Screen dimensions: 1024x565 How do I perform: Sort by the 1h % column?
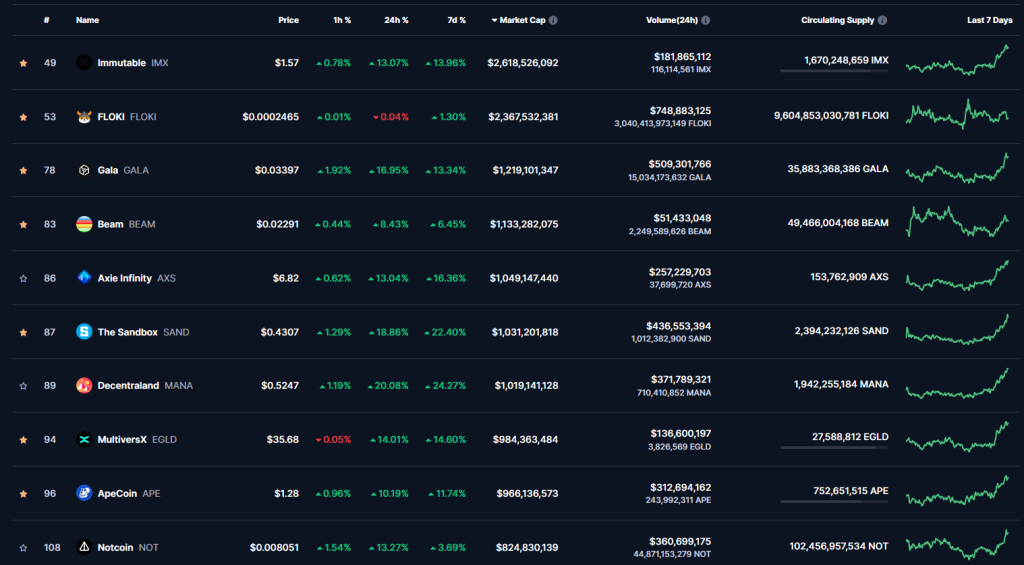[342, 20]
